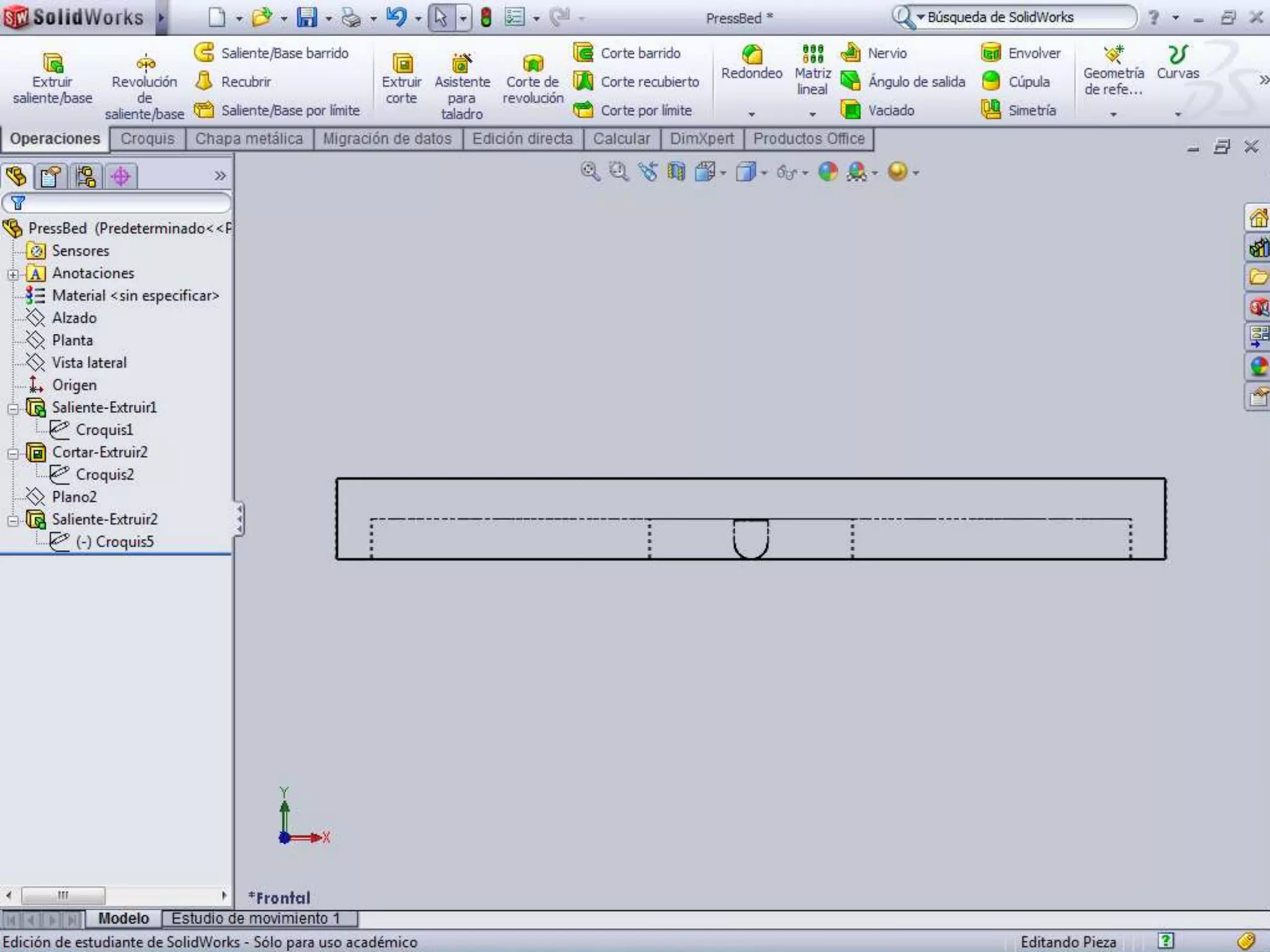The image size is (1270, 952).
Task: Open the Matriz lineal dropdown arrow
Action: (812, 114)
